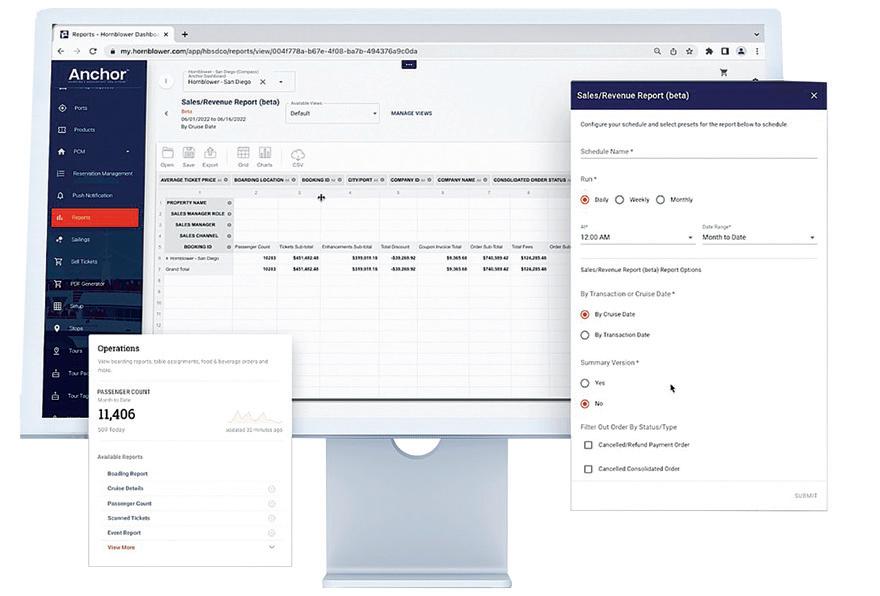Set Summary Version to Yes
The height and width of the screenshot is (596, 880).
[x=585, y=383]
